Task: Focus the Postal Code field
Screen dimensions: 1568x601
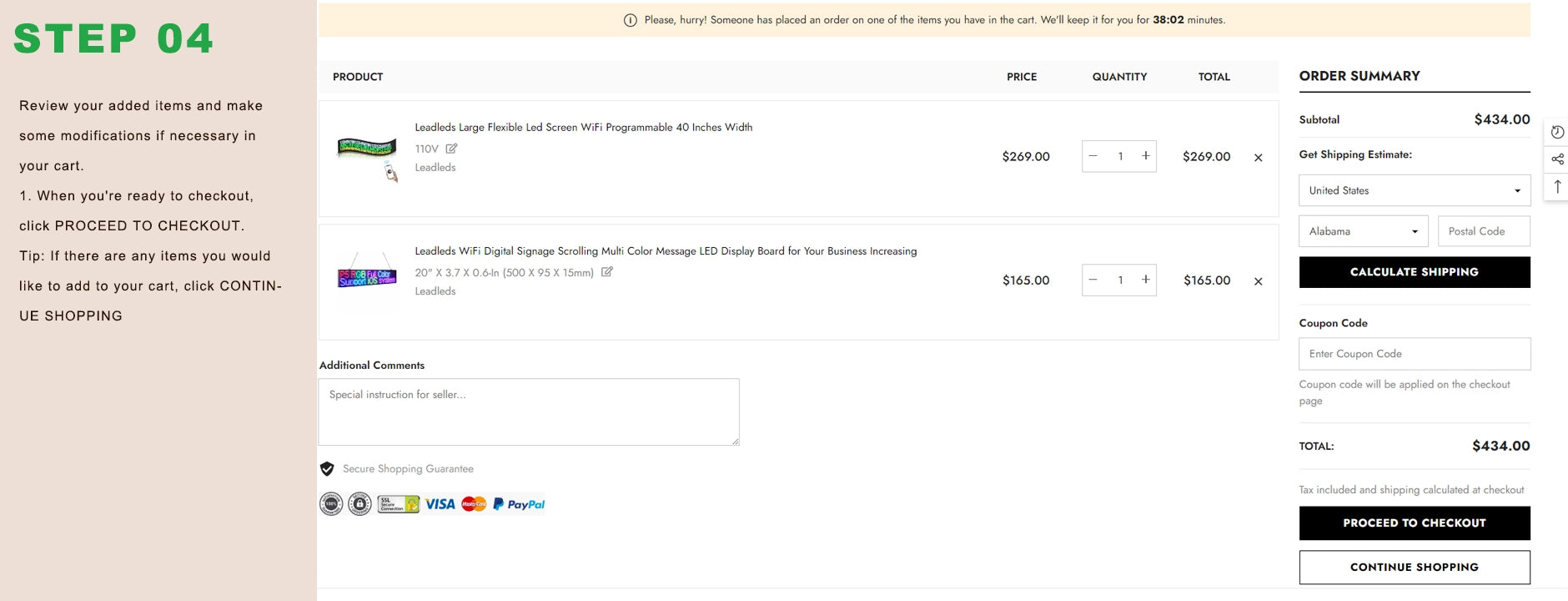Action: (x=1484, y=231)
